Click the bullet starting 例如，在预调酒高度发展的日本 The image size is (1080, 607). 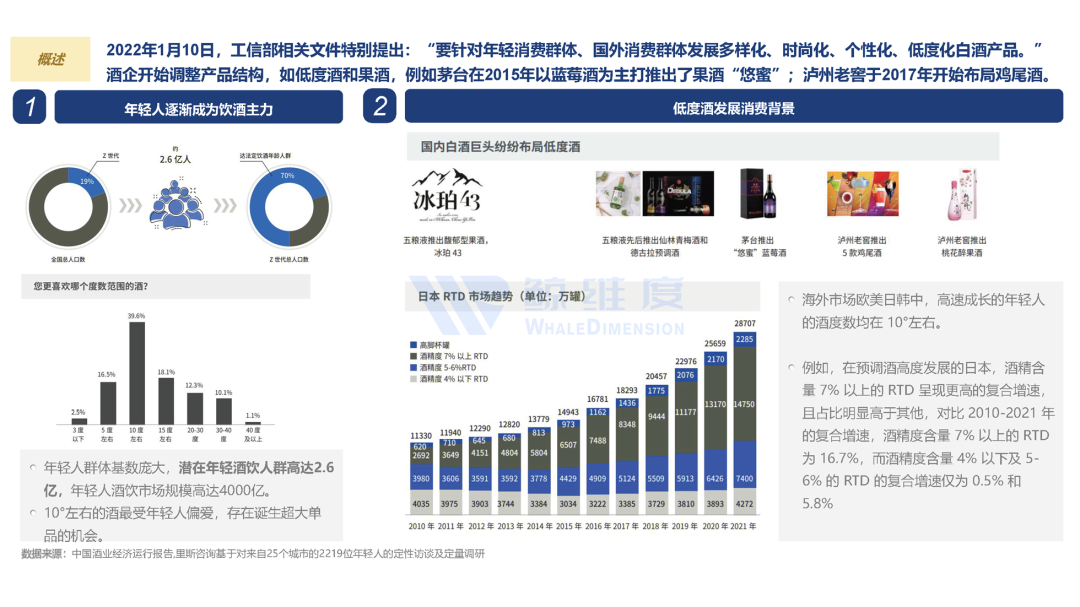click(922, 435)
